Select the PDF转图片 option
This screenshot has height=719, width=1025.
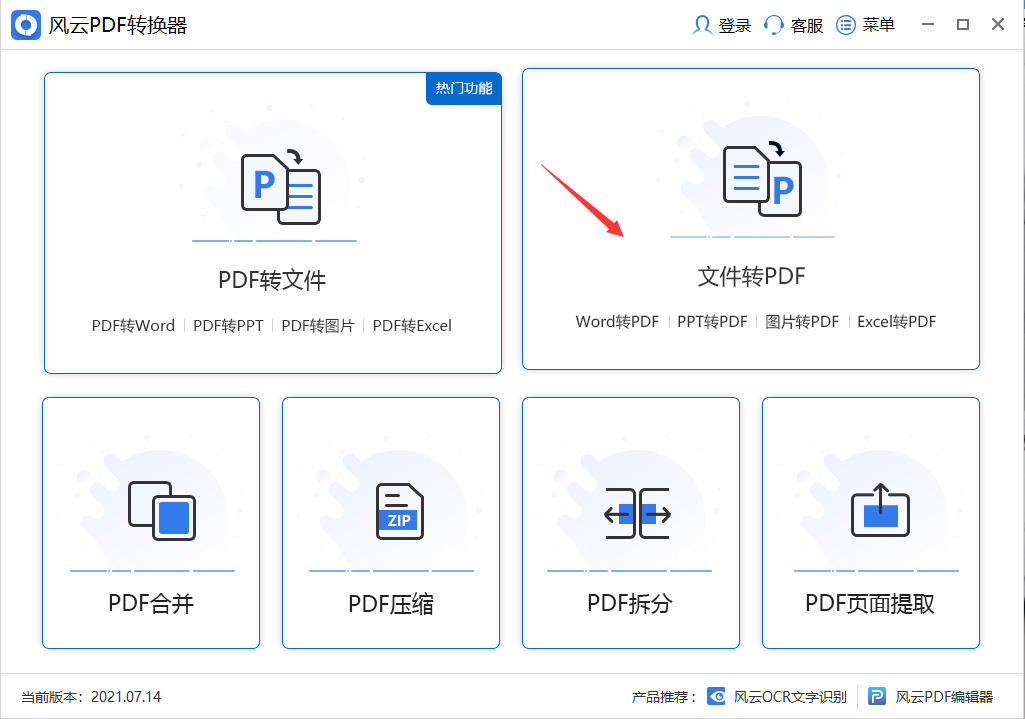coord(322,326)
